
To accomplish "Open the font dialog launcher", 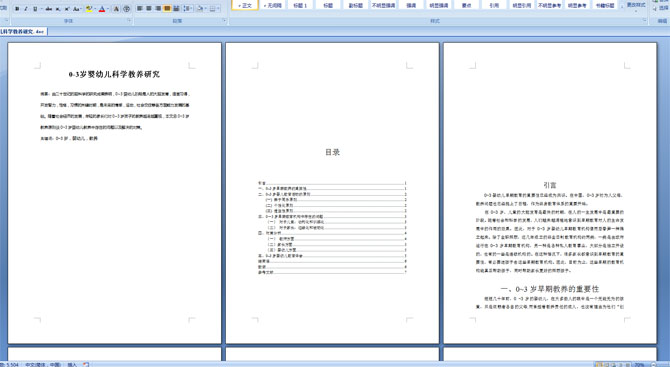I will [129, 20].
